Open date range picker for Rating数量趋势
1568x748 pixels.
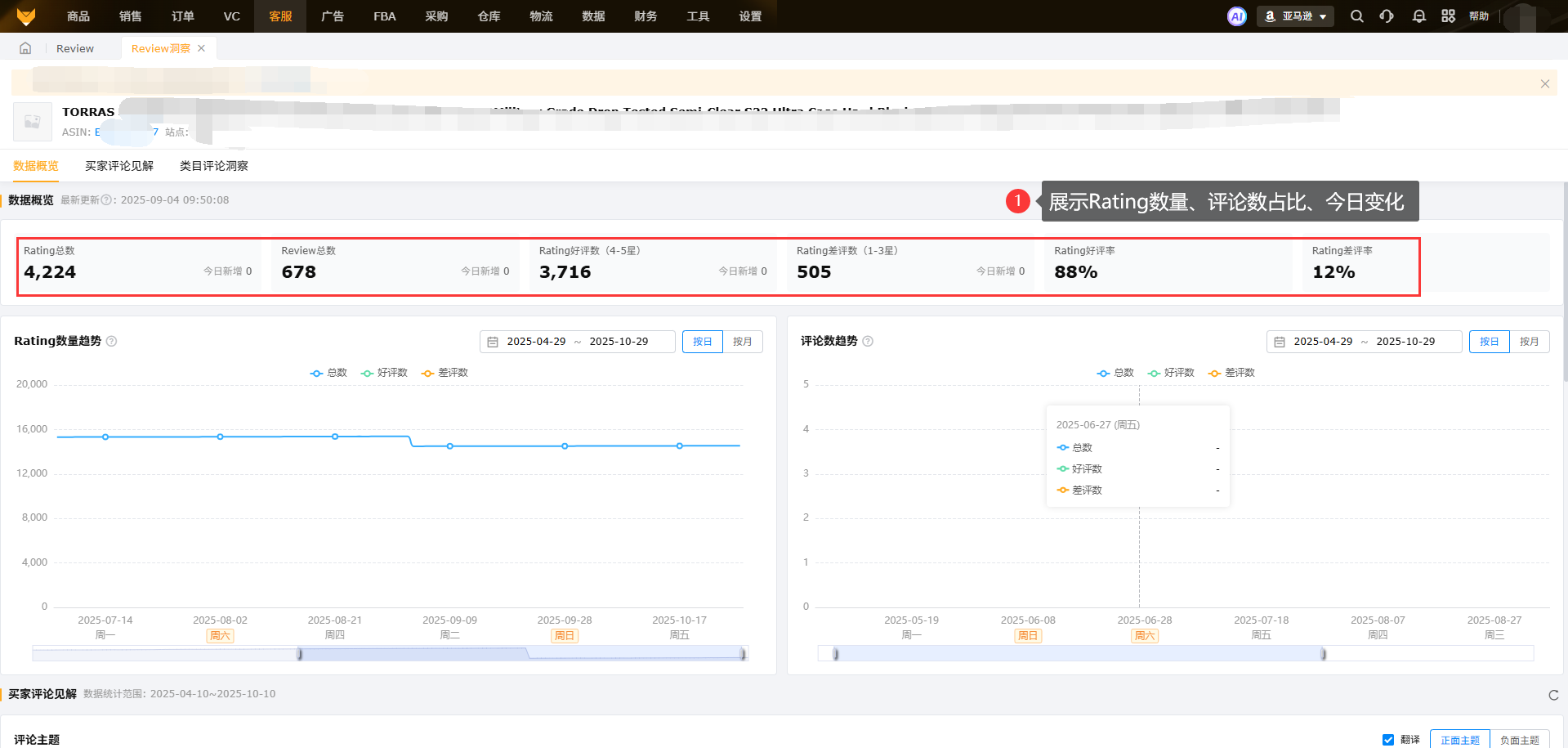click(577, 342)
